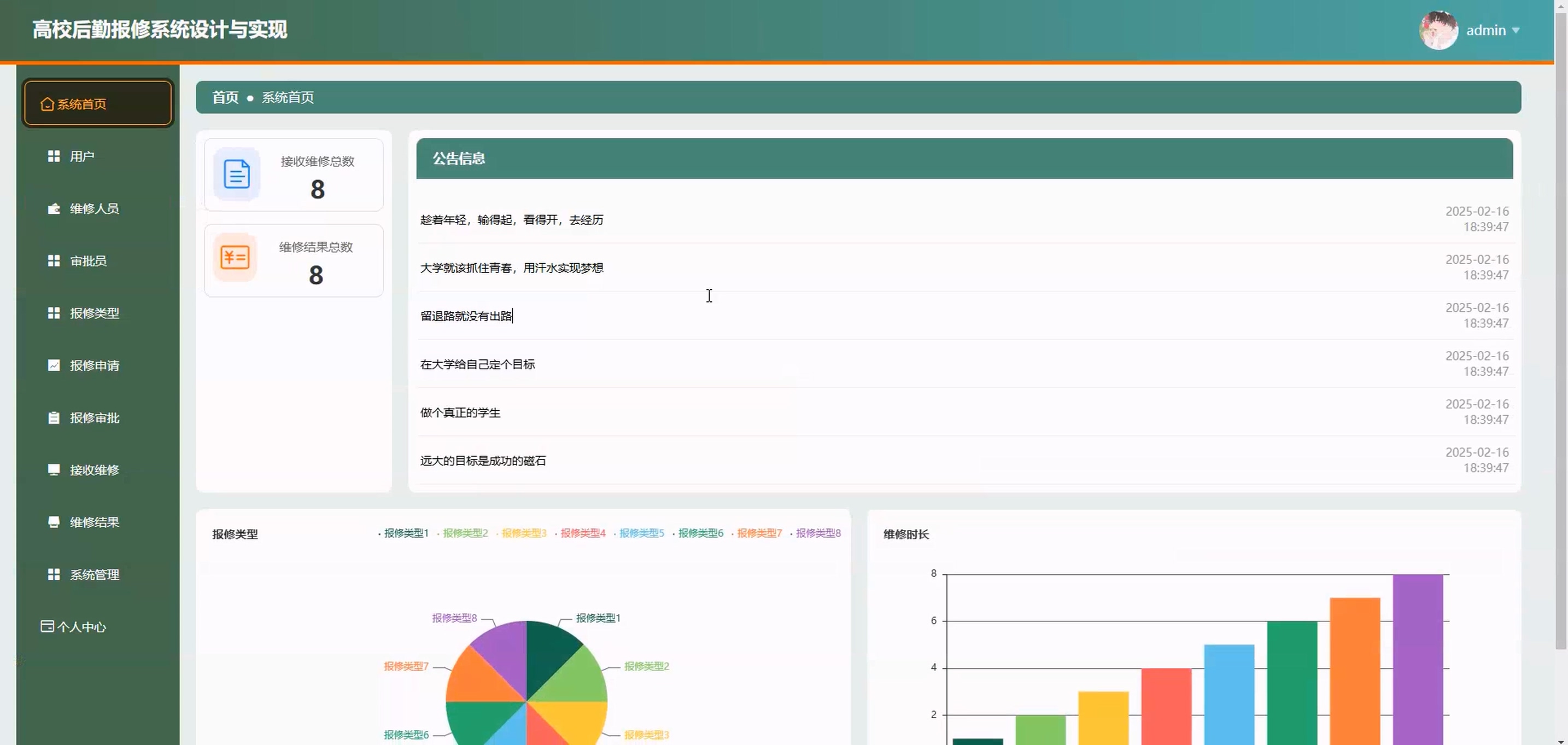Open the admin dropdown arrow

point(1516,31)
